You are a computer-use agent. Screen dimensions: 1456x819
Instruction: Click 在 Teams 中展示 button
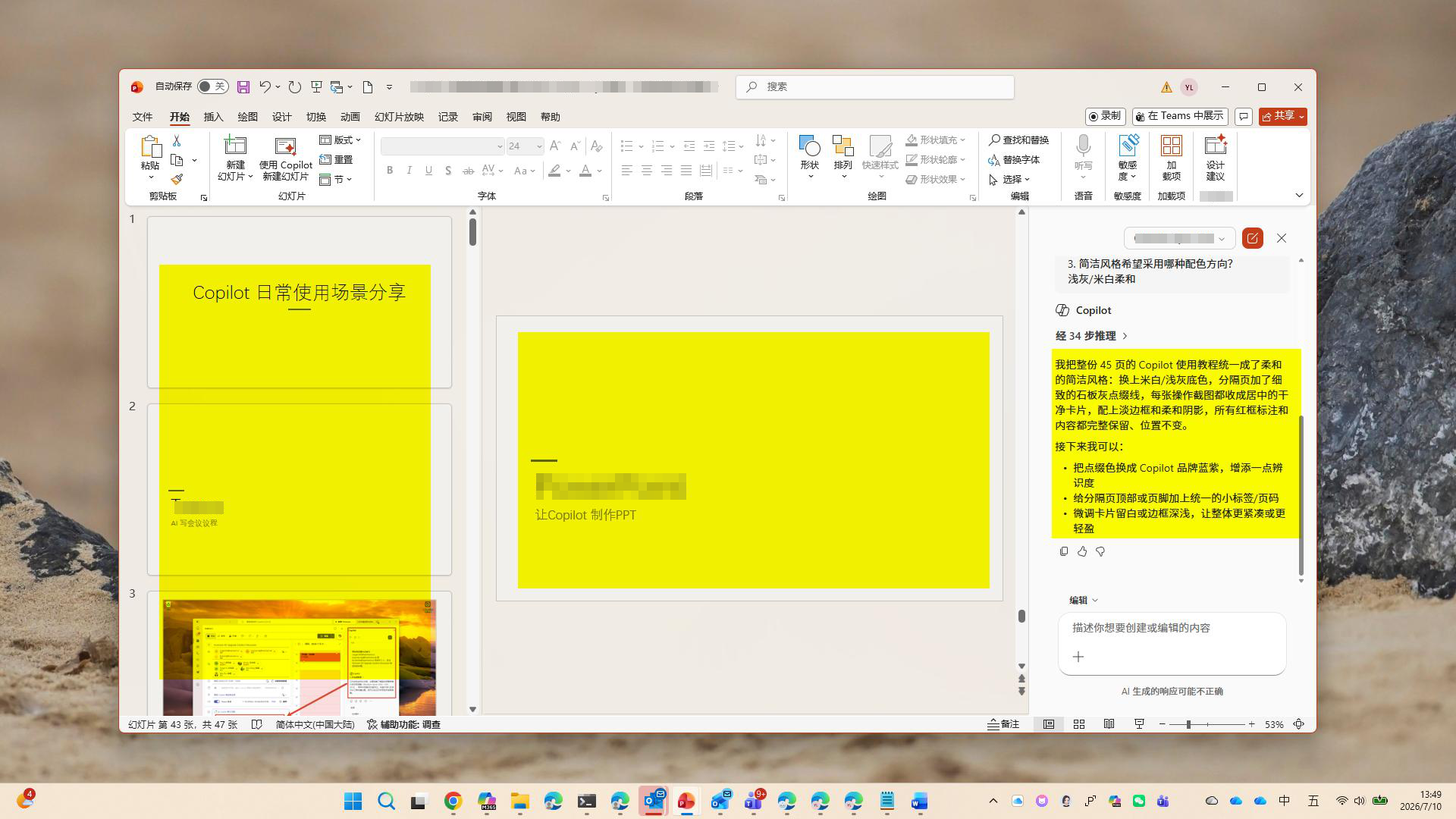click(1180, 116)
